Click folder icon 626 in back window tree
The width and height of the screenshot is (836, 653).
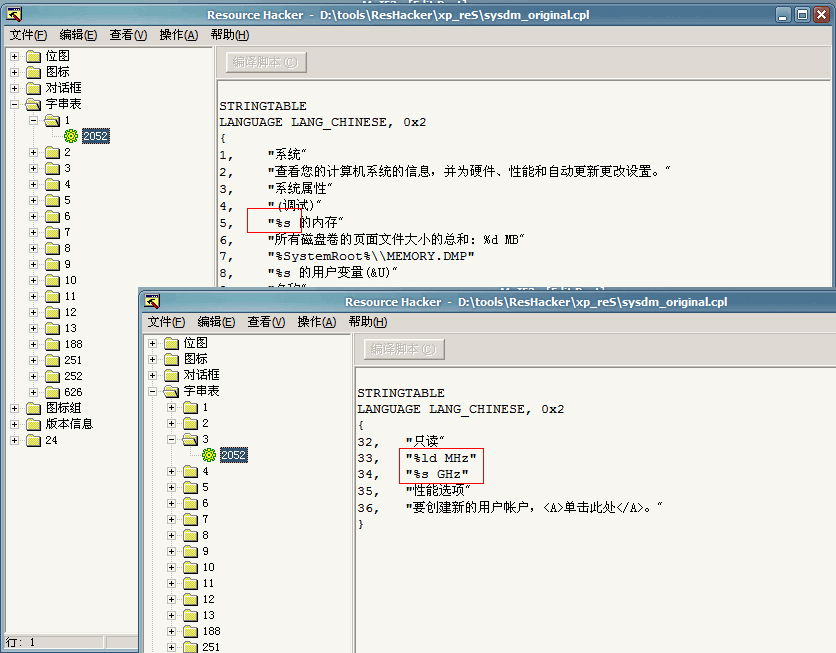tap(52, 392)
